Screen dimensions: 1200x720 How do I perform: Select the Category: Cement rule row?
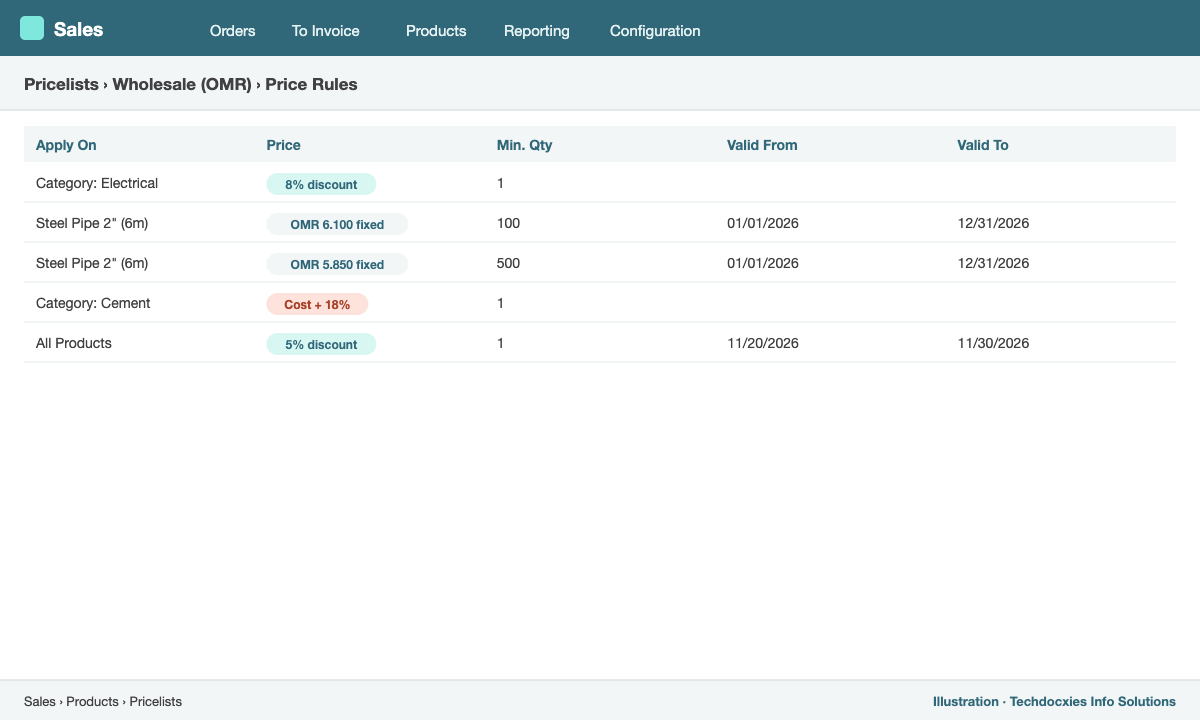tap(600, 303)
